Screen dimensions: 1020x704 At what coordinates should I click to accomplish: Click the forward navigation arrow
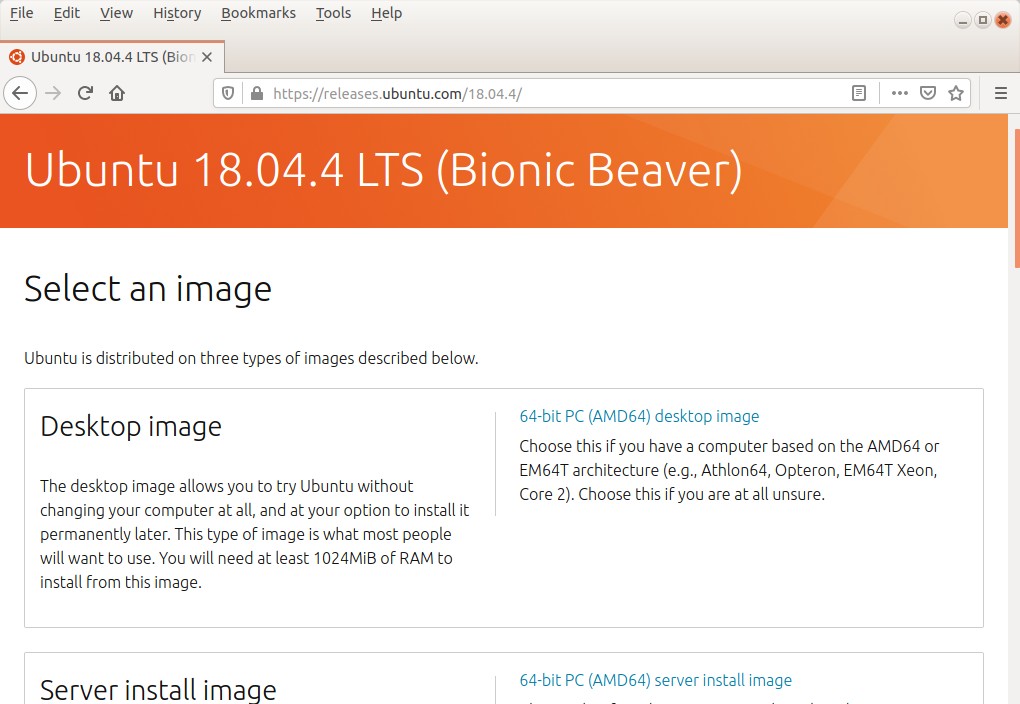53,93
